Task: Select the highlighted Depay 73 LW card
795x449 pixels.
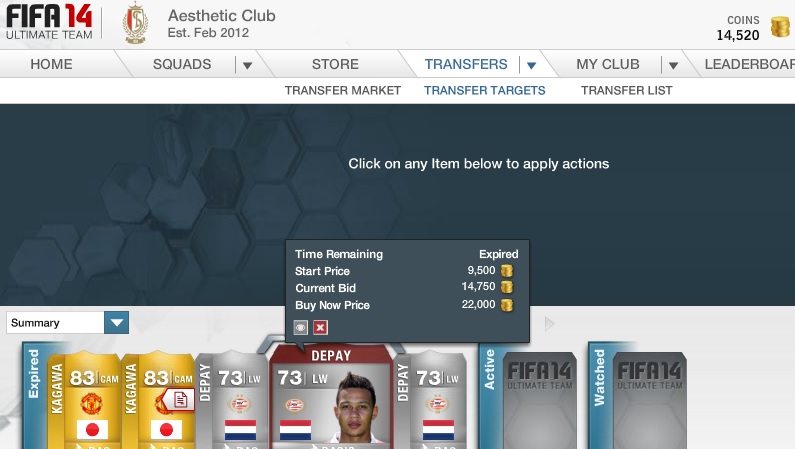Action: point(331,397)
